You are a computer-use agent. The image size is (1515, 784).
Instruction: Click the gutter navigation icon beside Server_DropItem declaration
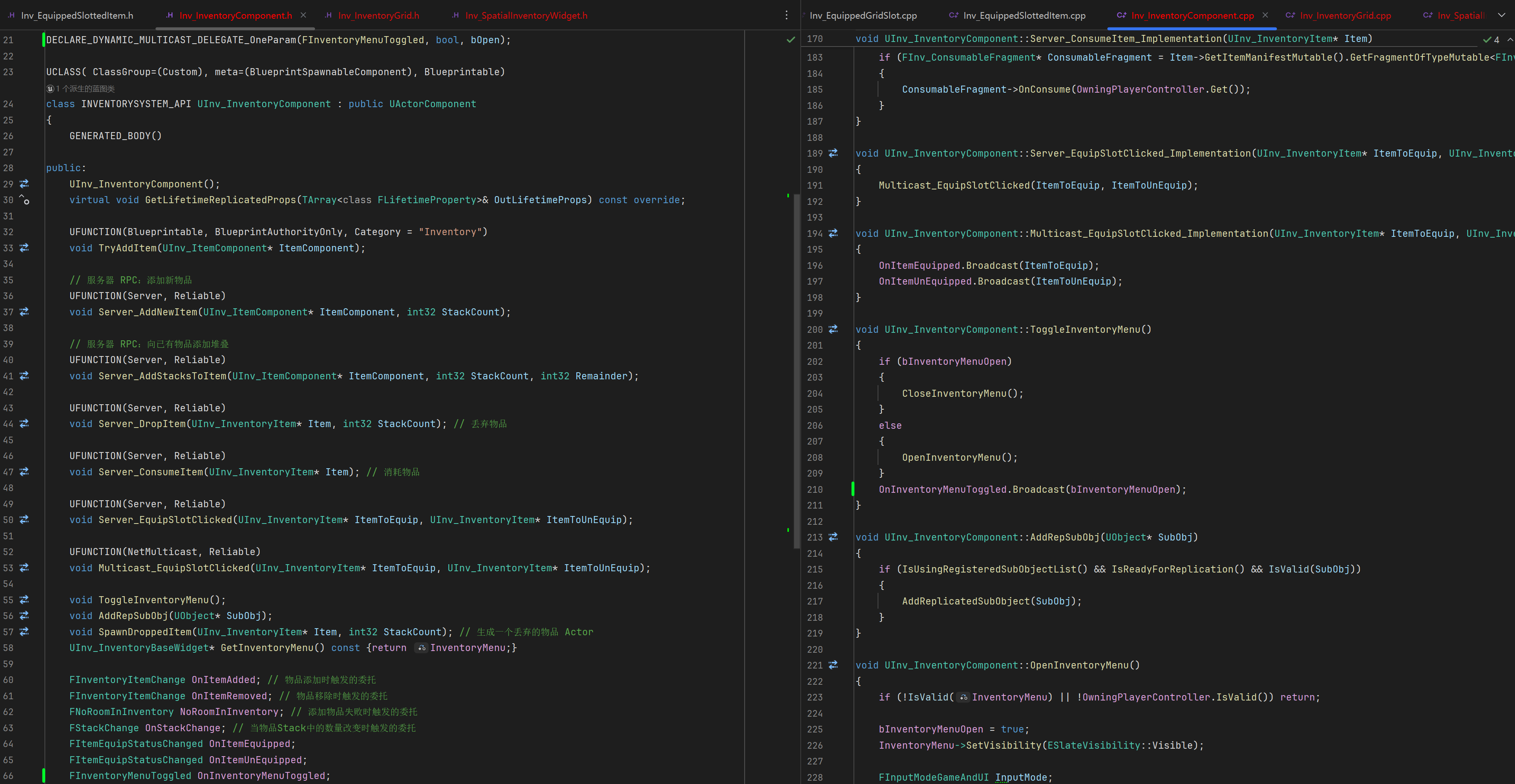coord(24,424)
